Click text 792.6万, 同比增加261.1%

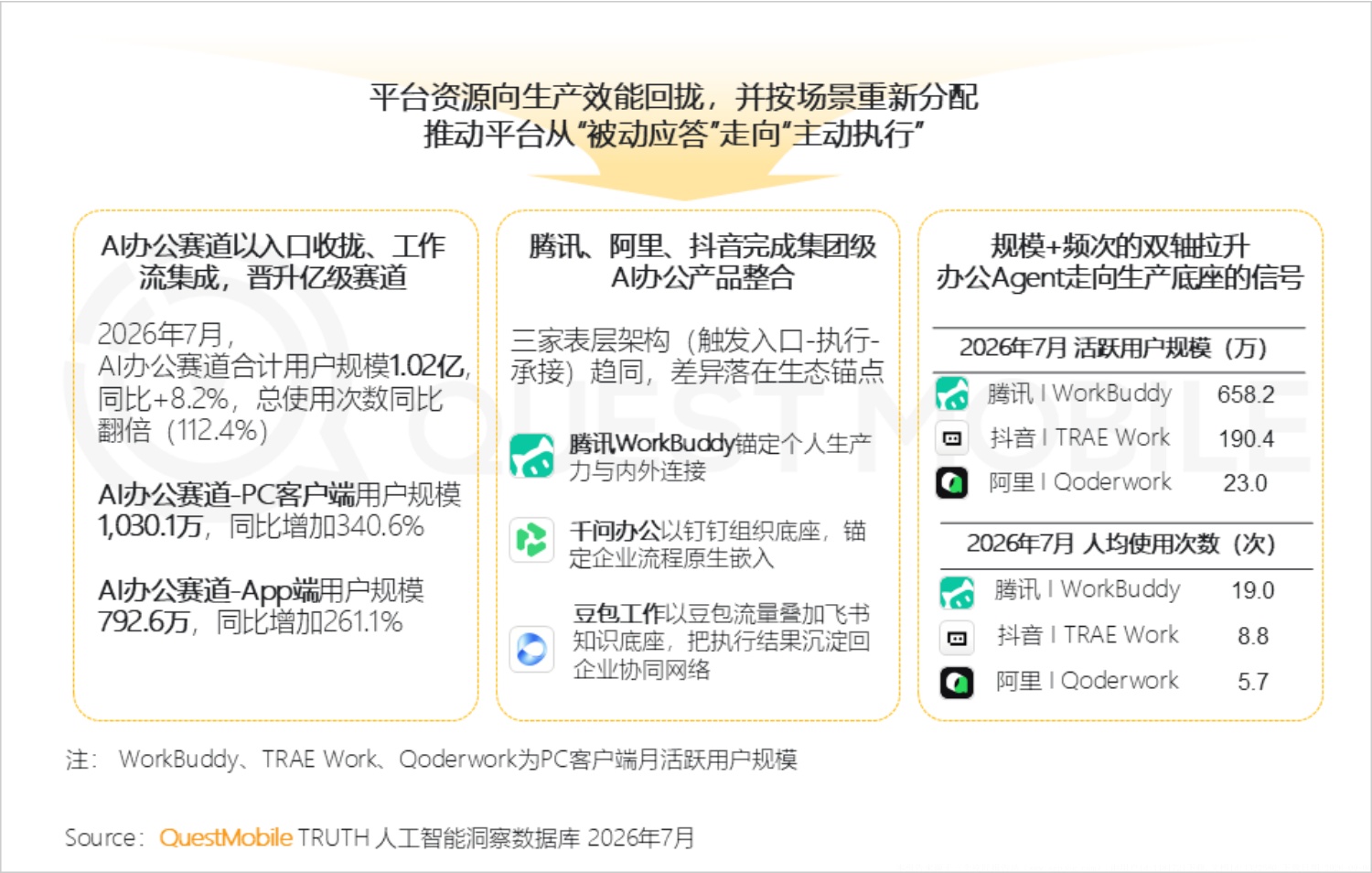click(x=250, y=623)
